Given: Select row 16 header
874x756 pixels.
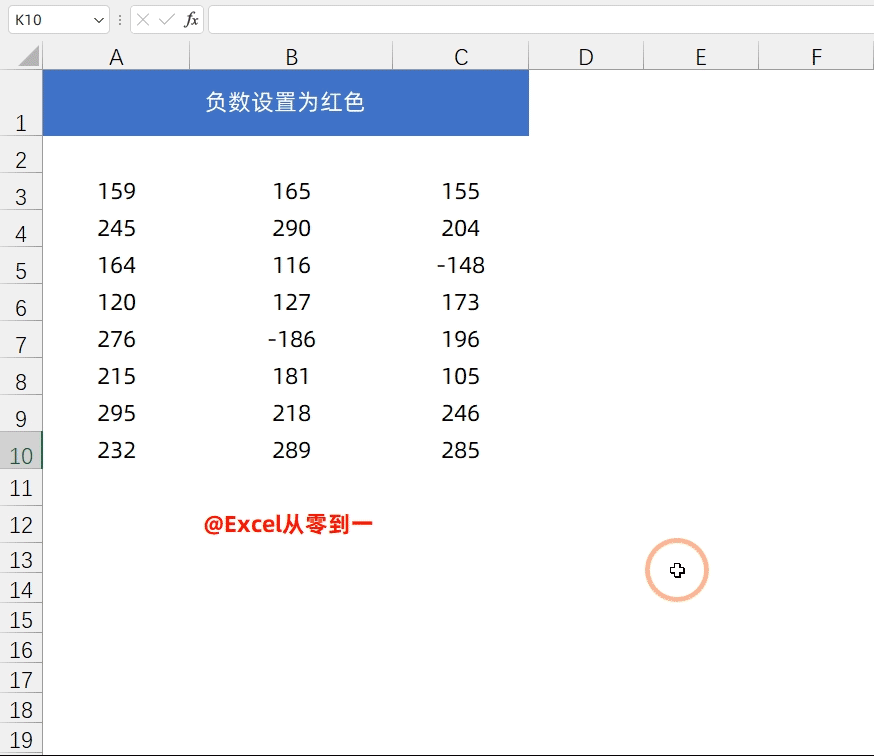Looking at the screenshot, I should 21,650.
